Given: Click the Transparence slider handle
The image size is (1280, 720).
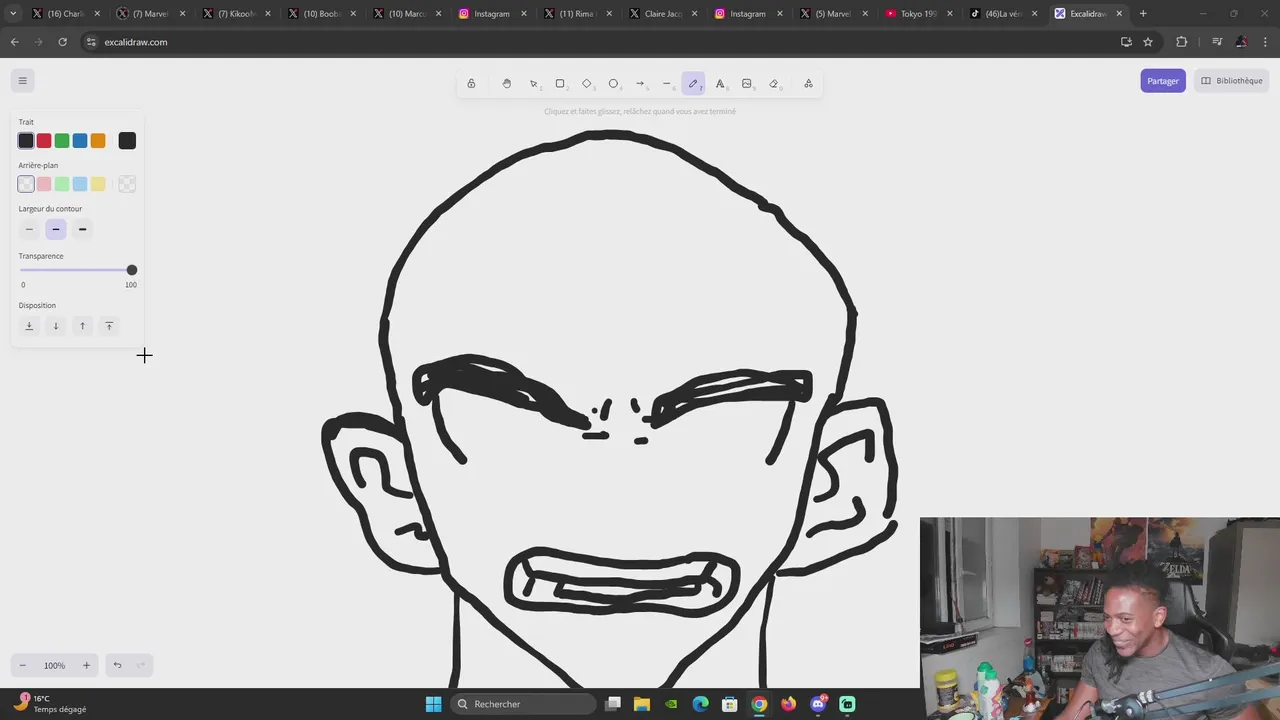Looking at the screenshot, I should [131, 270].
